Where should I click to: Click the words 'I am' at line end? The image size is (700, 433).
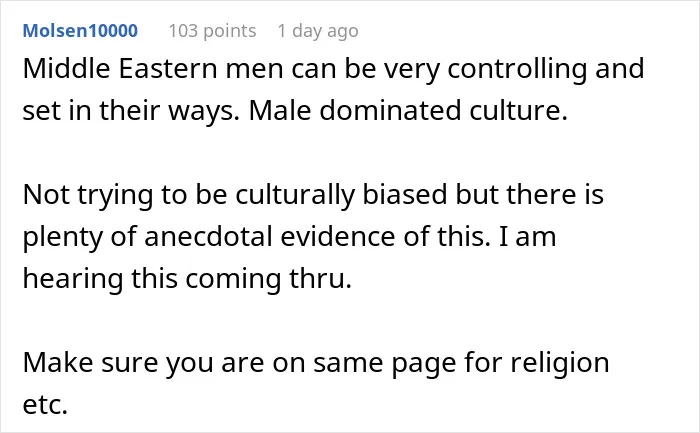(527, 236)
